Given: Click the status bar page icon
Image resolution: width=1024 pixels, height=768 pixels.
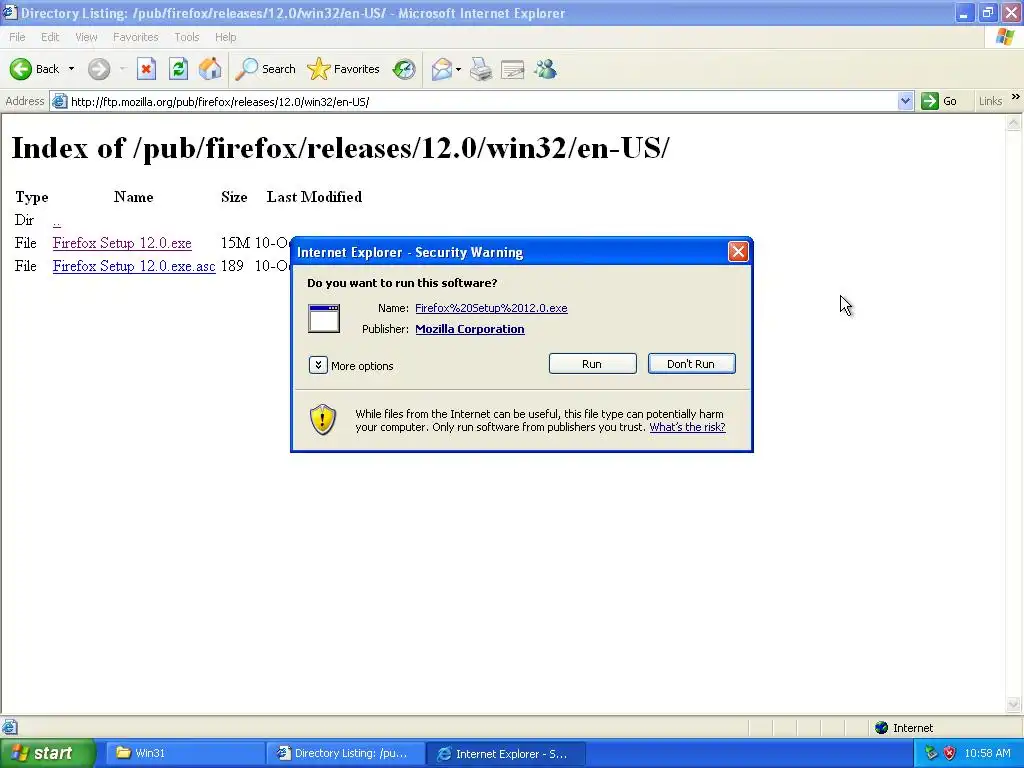Looking at the screenshot, I should pos(9,727).
